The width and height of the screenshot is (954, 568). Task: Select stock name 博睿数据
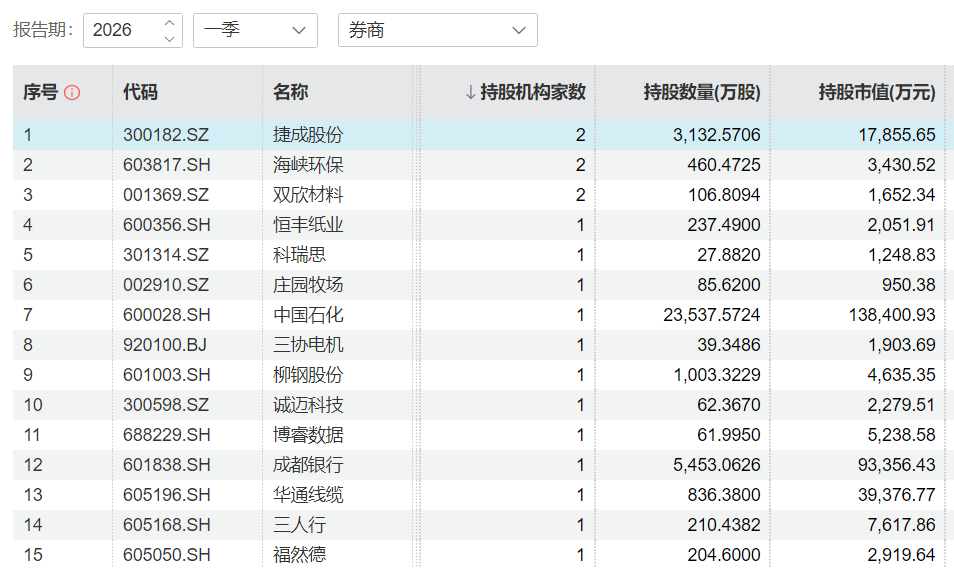point(308,435)
